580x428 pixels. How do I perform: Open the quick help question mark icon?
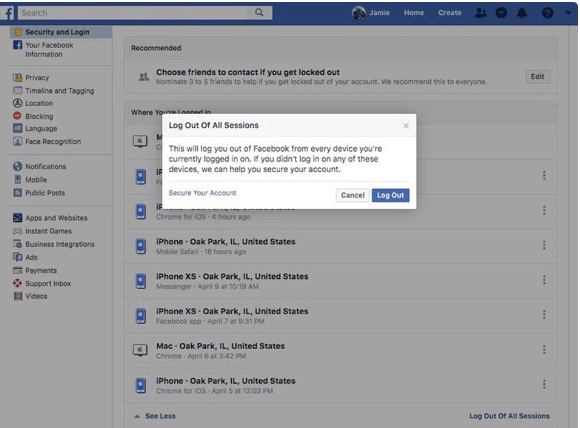(x=547, y=13)
